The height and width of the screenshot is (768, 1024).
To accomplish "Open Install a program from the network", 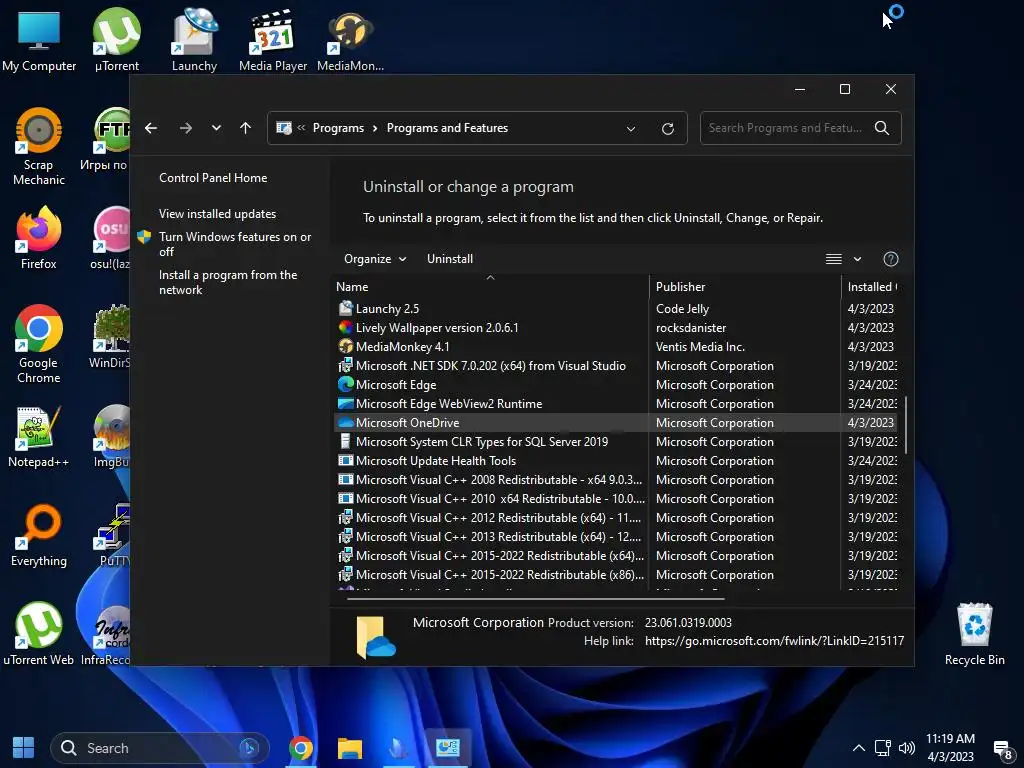I will 228,282.
